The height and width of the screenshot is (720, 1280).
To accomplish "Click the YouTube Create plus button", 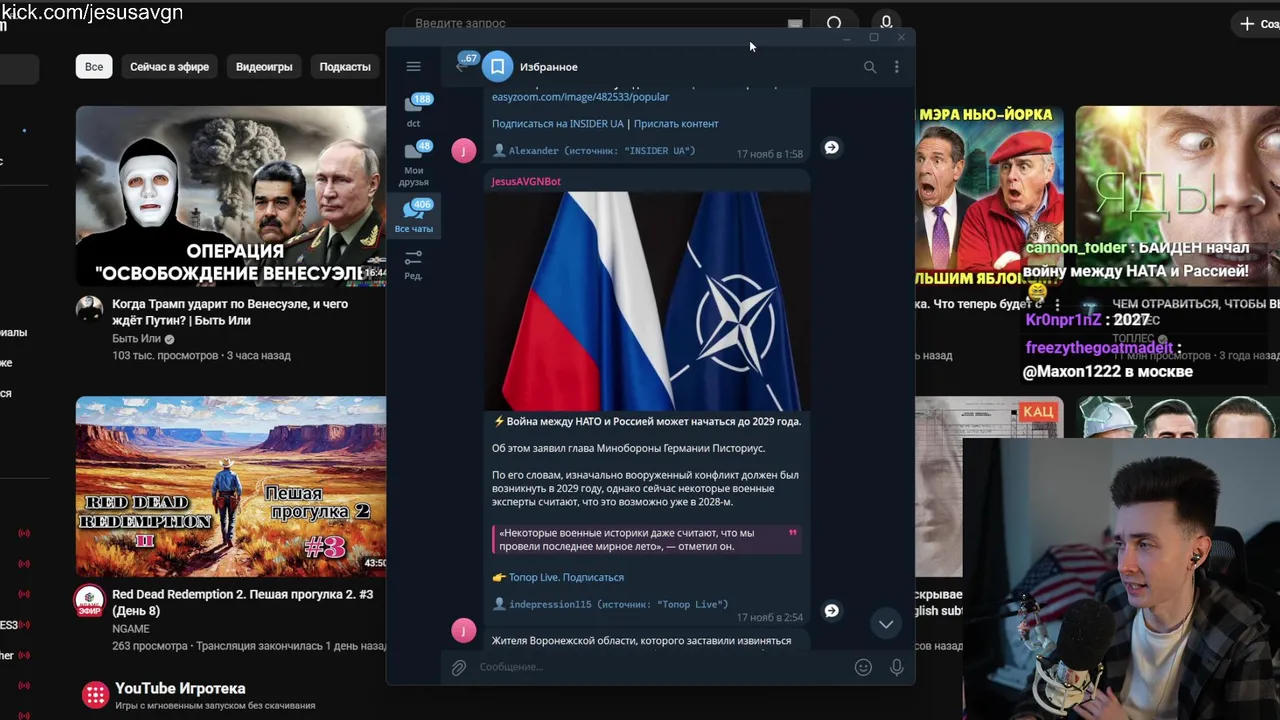I will point(1258,23).
